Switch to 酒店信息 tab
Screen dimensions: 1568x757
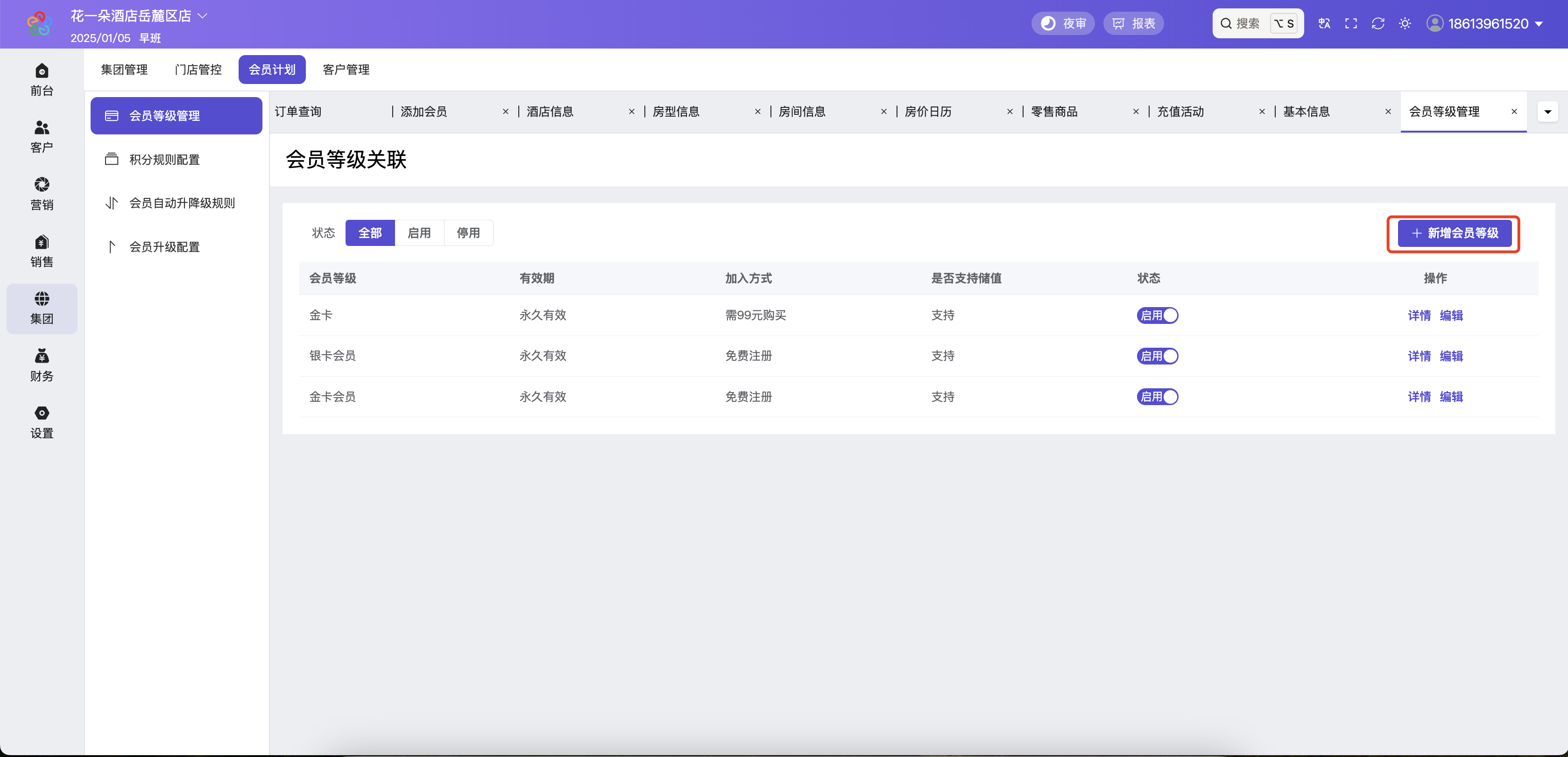pos(550,112)
